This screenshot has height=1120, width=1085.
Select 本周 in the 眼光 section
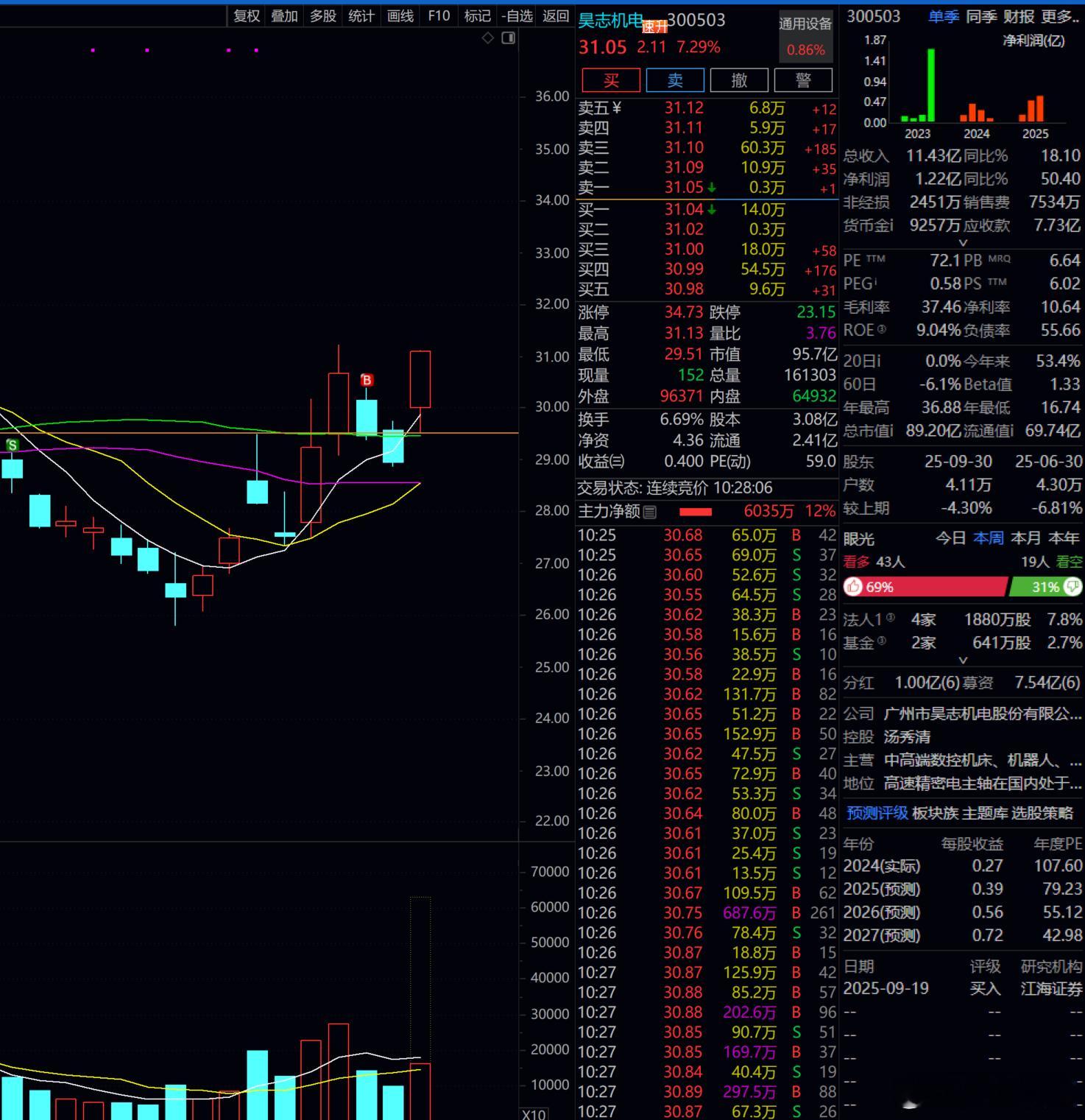pyautogui.click(x=988, y=538)
